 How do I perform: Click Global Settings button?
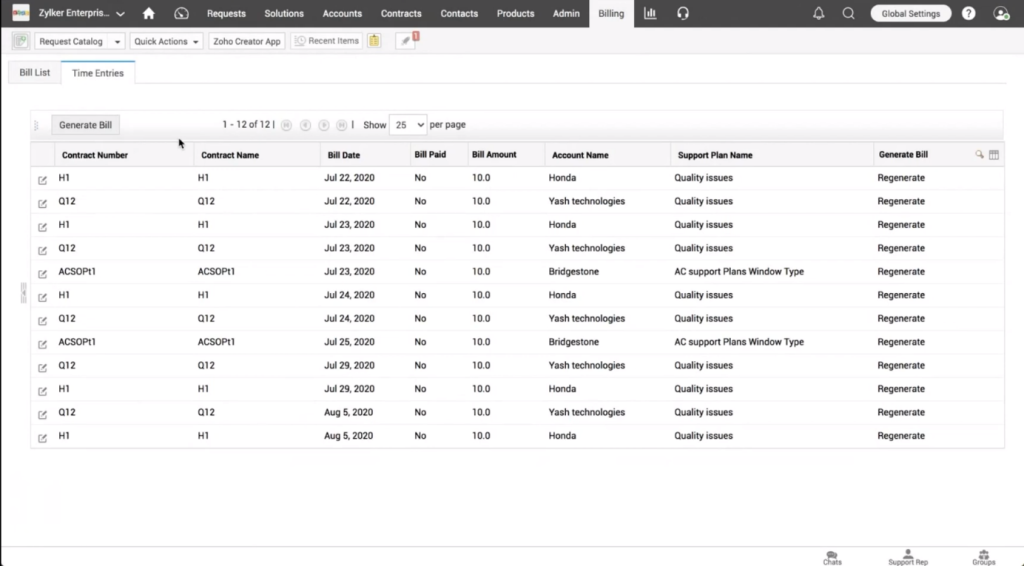pyautogui.click(x=910, y=14)
